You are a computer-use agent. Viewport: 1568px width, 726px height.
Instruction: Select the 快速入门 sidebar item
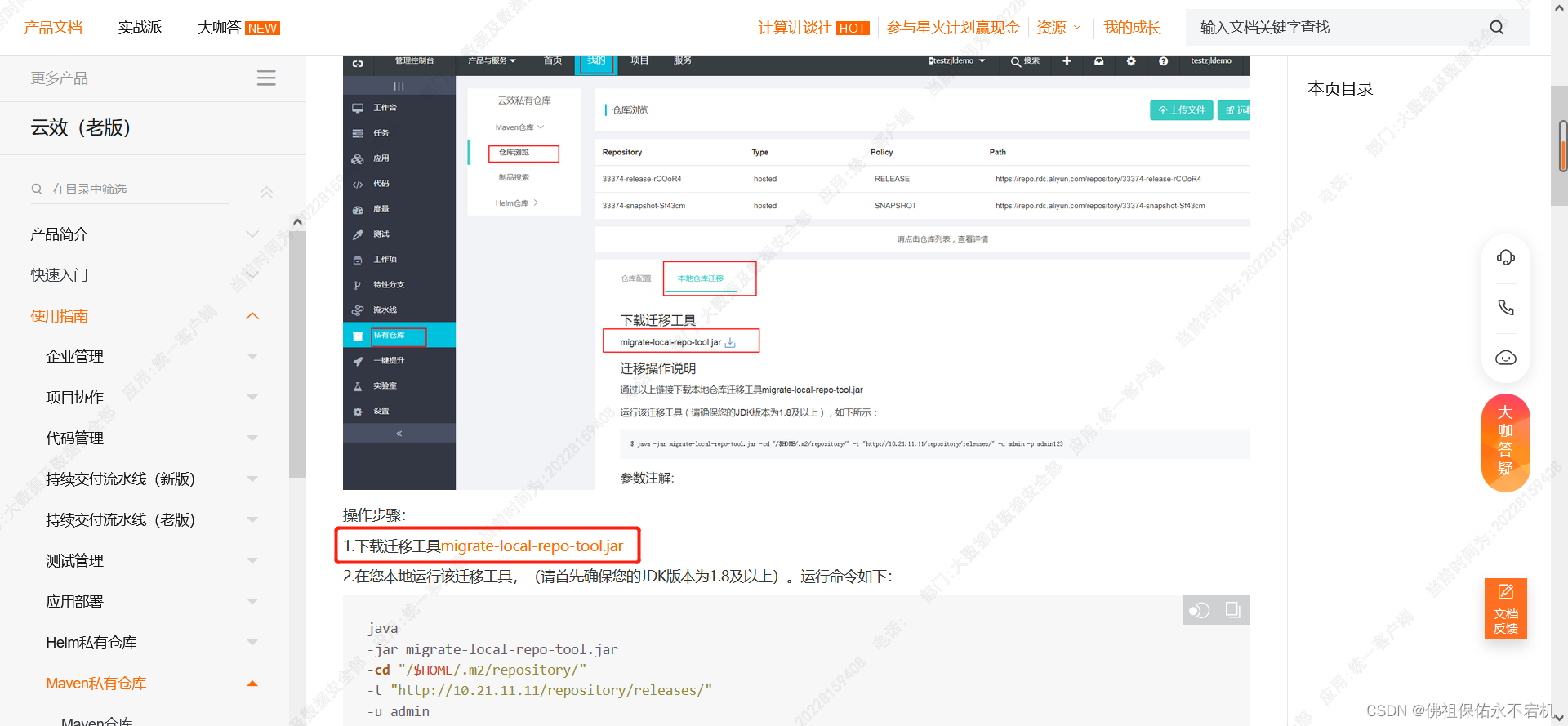pos(59,275)
